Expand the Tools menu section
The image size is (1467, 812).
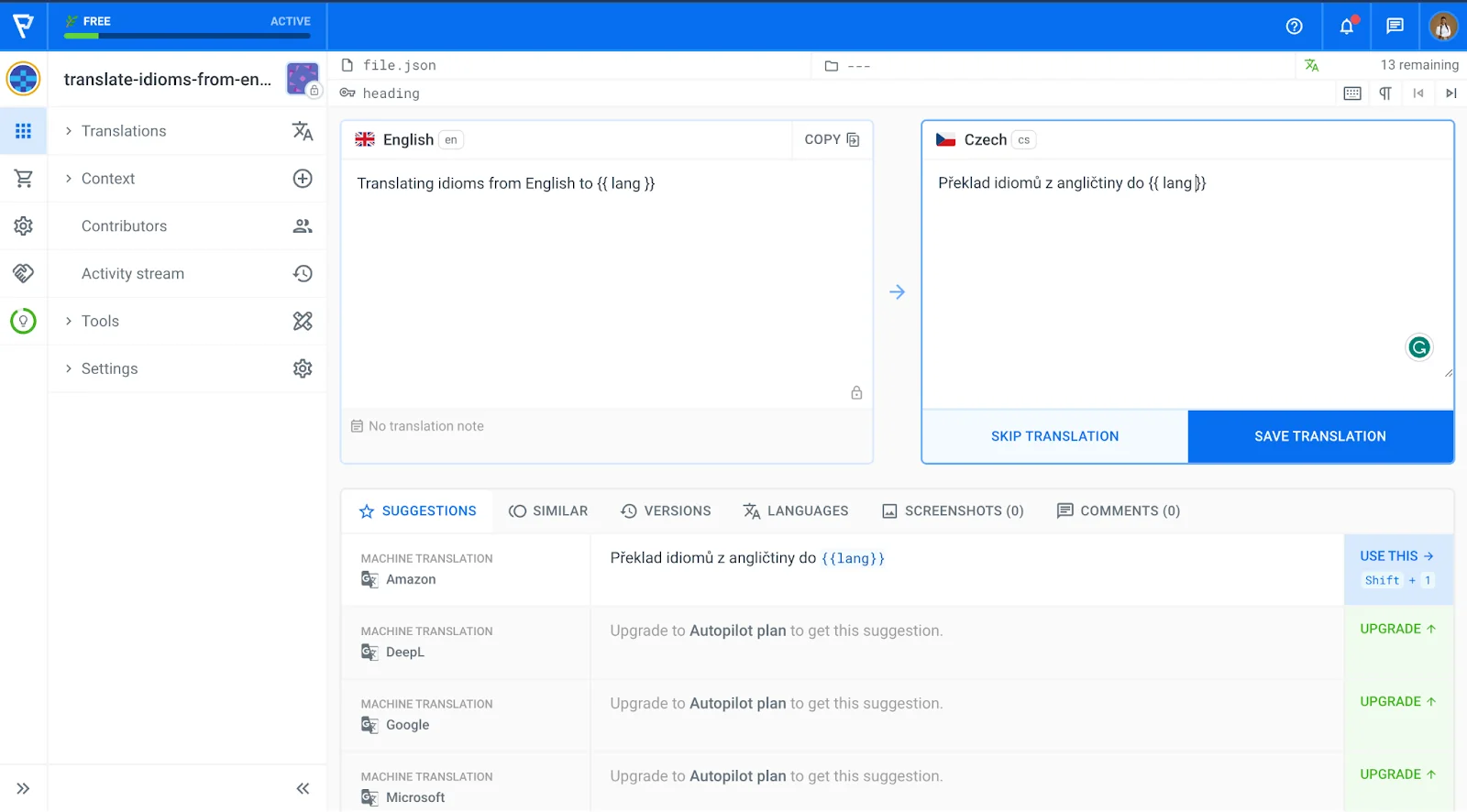pos(100,322)
